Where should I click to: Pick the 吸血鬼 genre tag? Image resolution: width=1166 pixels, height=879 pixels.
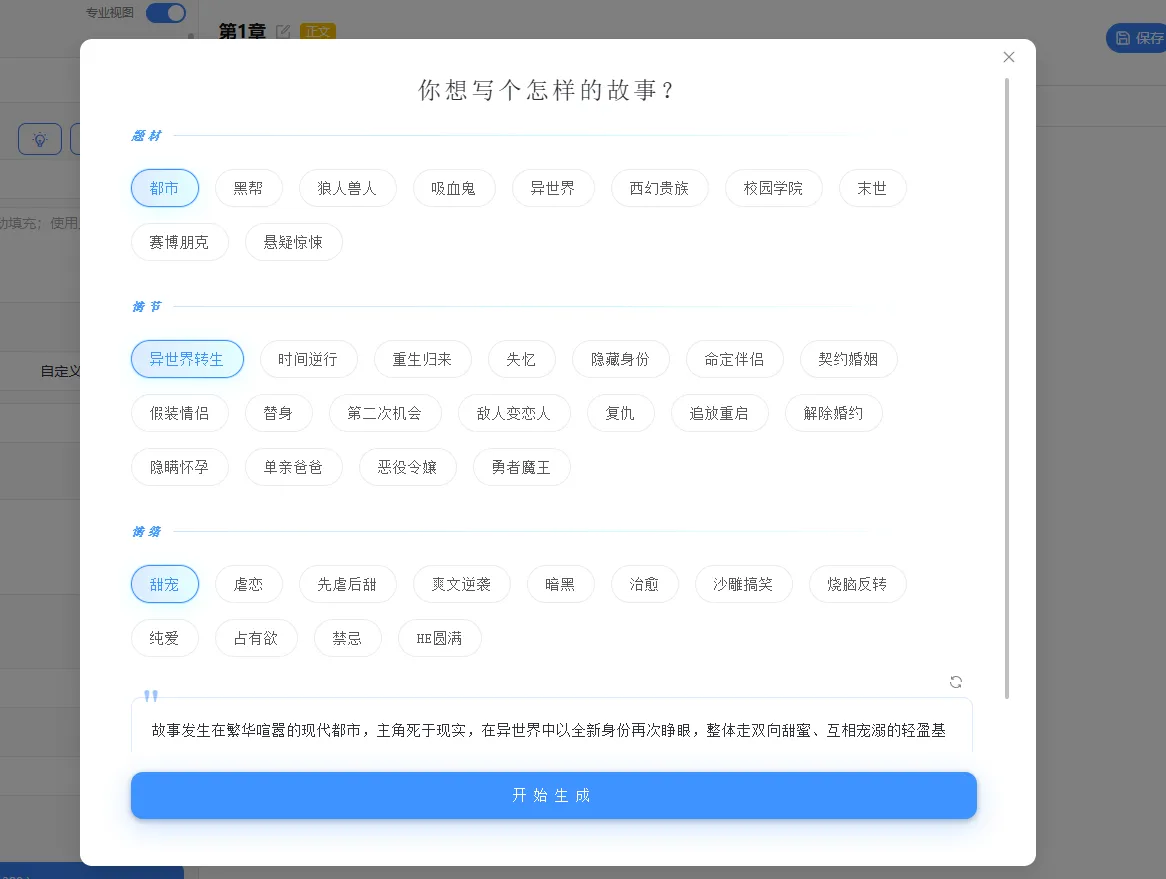tap(454, 188)
